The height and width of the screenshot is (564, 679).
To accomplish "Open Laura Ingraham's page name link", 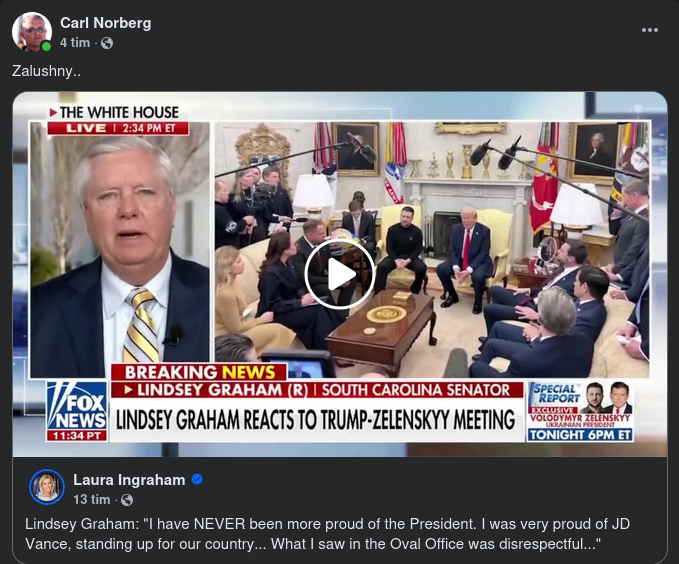I will [x=129, y=480].
